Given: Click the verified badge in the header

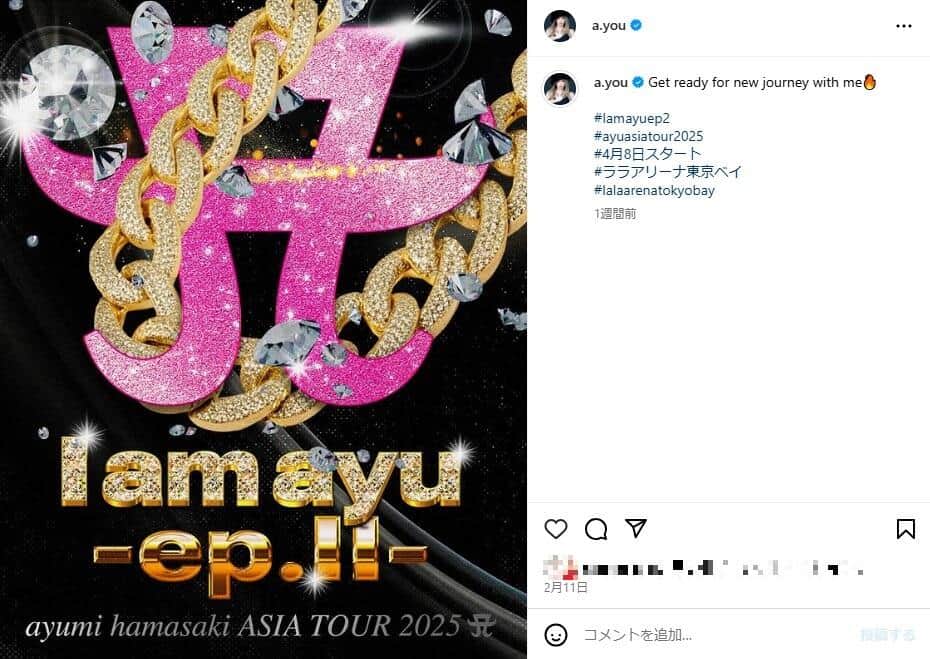Looking at the screenshot, I should click(x=636, y=26).
